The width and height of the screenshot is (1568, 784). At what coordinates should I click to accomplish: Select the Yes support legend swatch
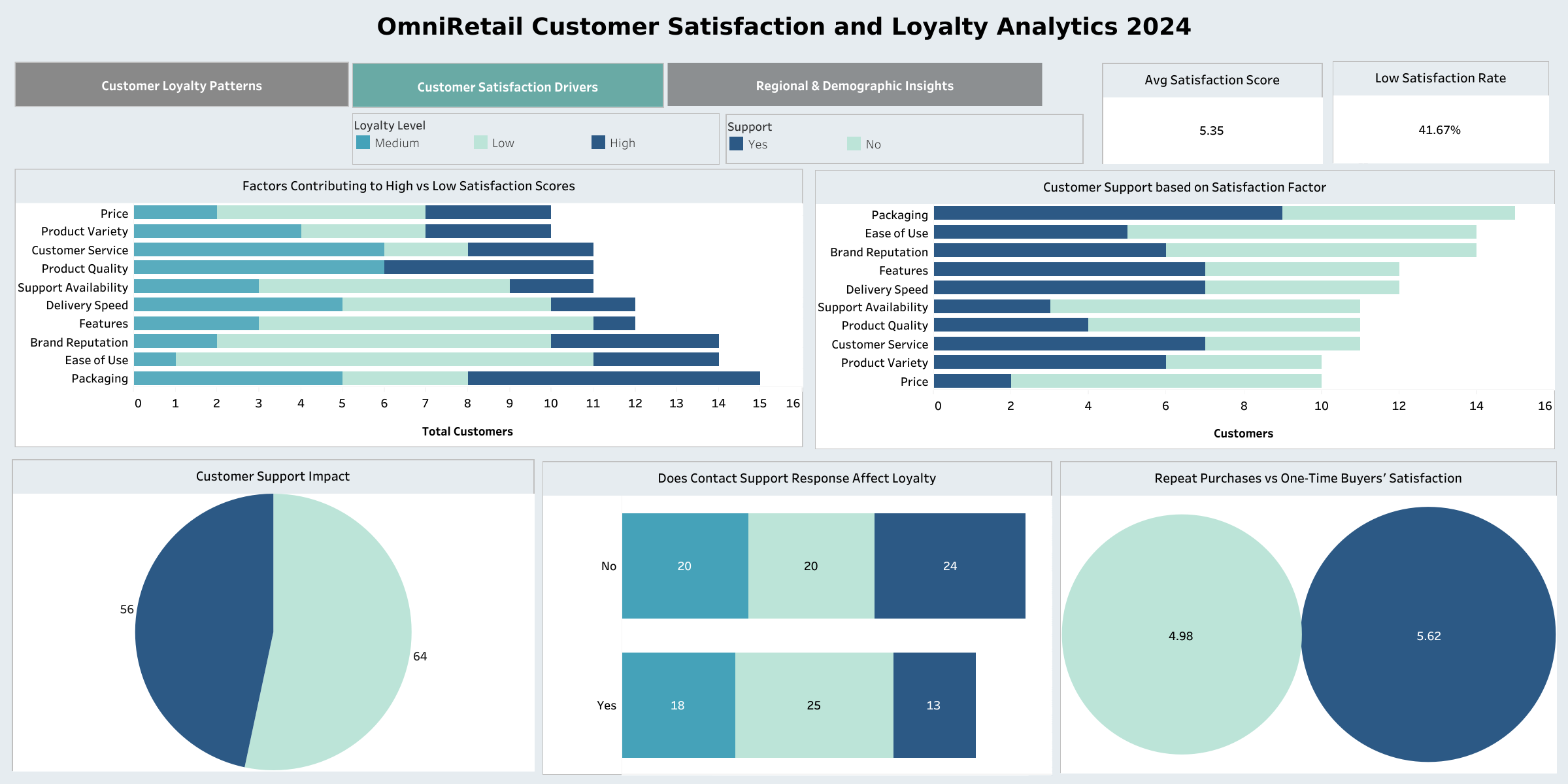pyautogui.click(x=737, y=144)
